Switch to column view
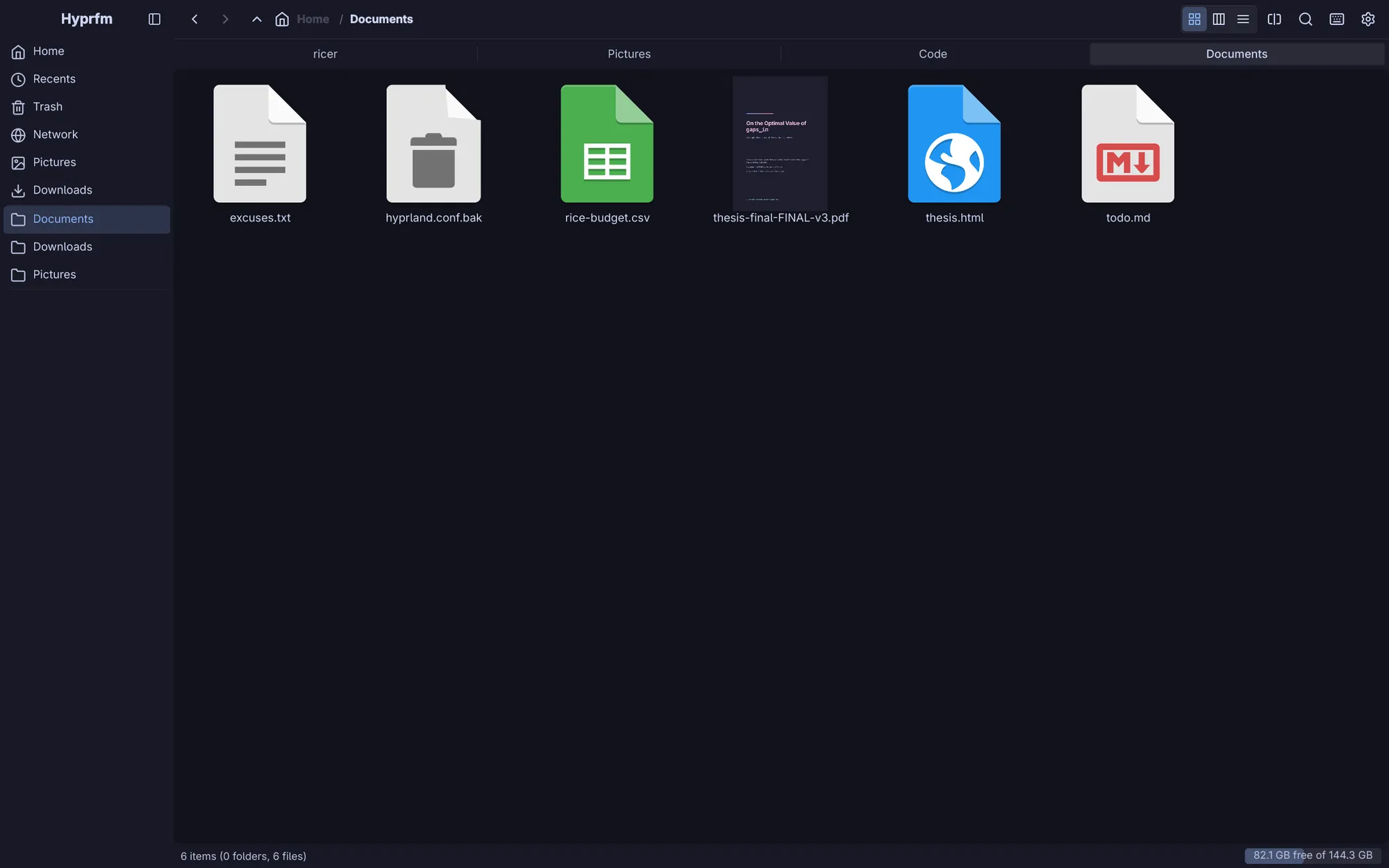The image size is (1389, 868). coord(1219,19)
